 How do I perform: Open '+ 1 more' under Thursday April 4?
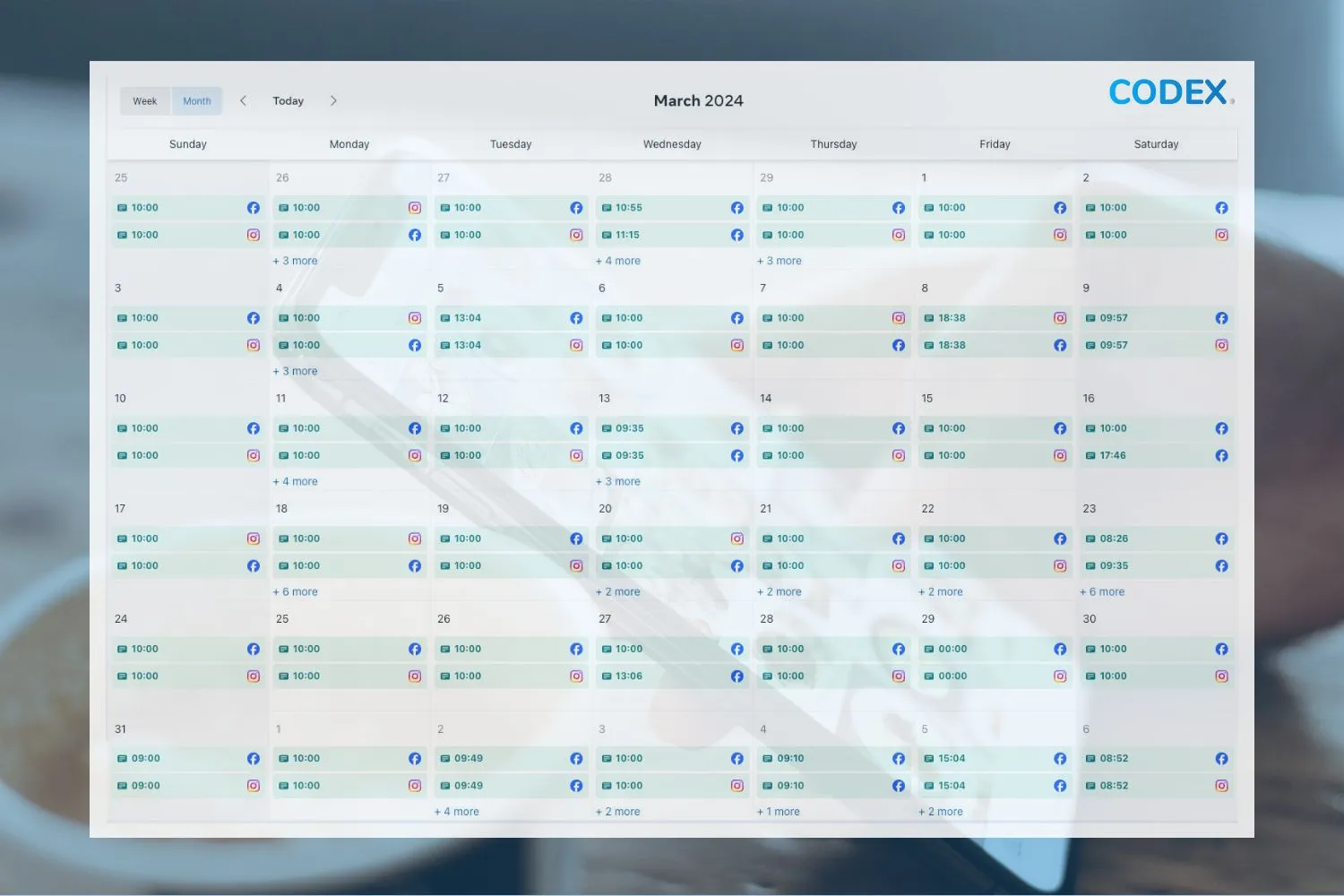point(779,812)
